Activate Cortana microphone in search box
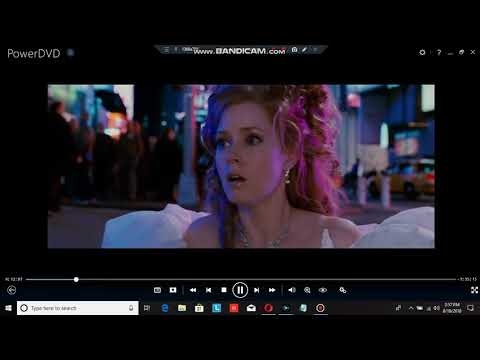480x360 pixels. [x=131, y=308]
